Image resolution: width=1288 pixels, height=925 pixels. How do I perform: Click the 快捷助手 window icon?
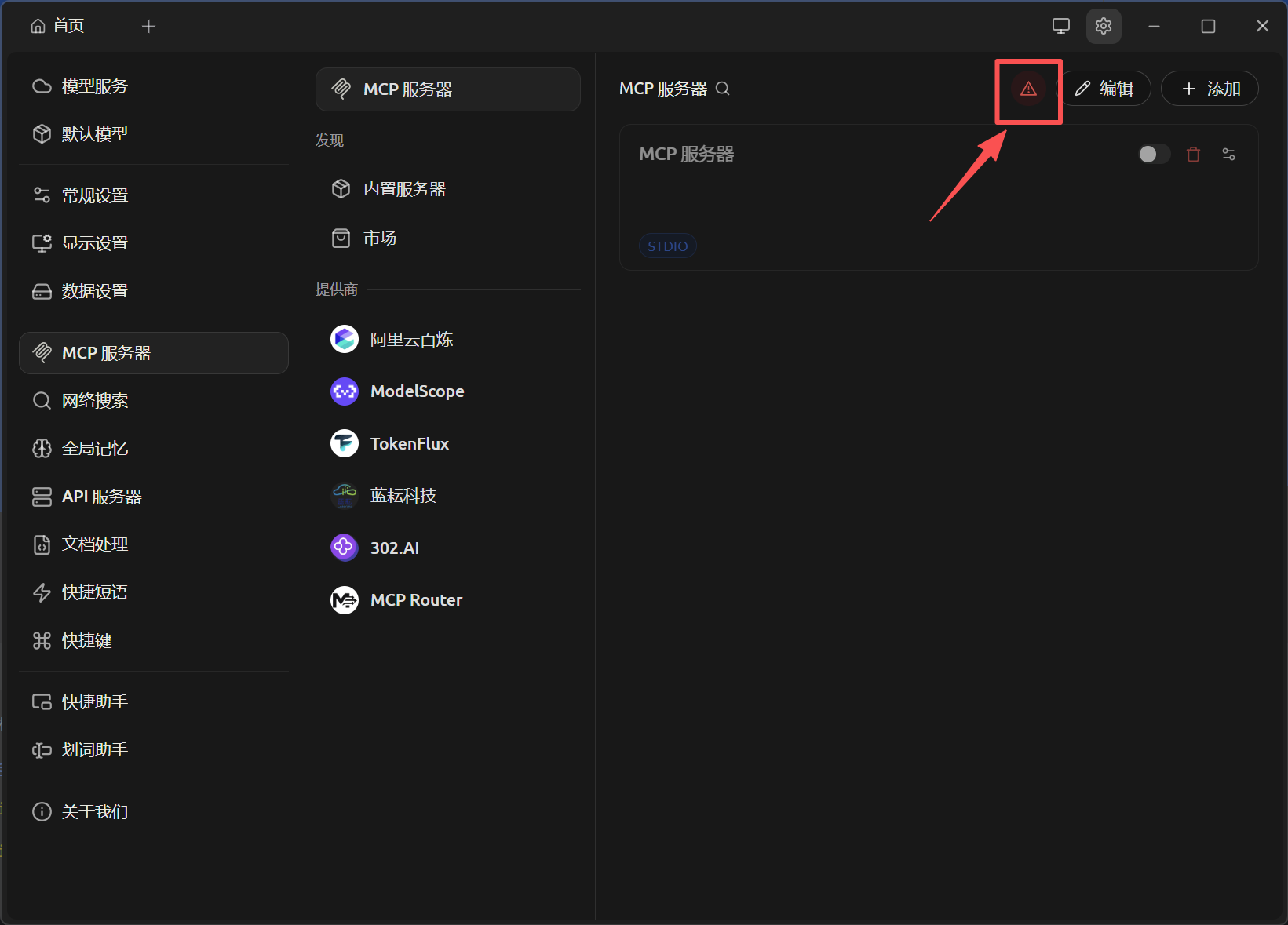coord(42,702)
